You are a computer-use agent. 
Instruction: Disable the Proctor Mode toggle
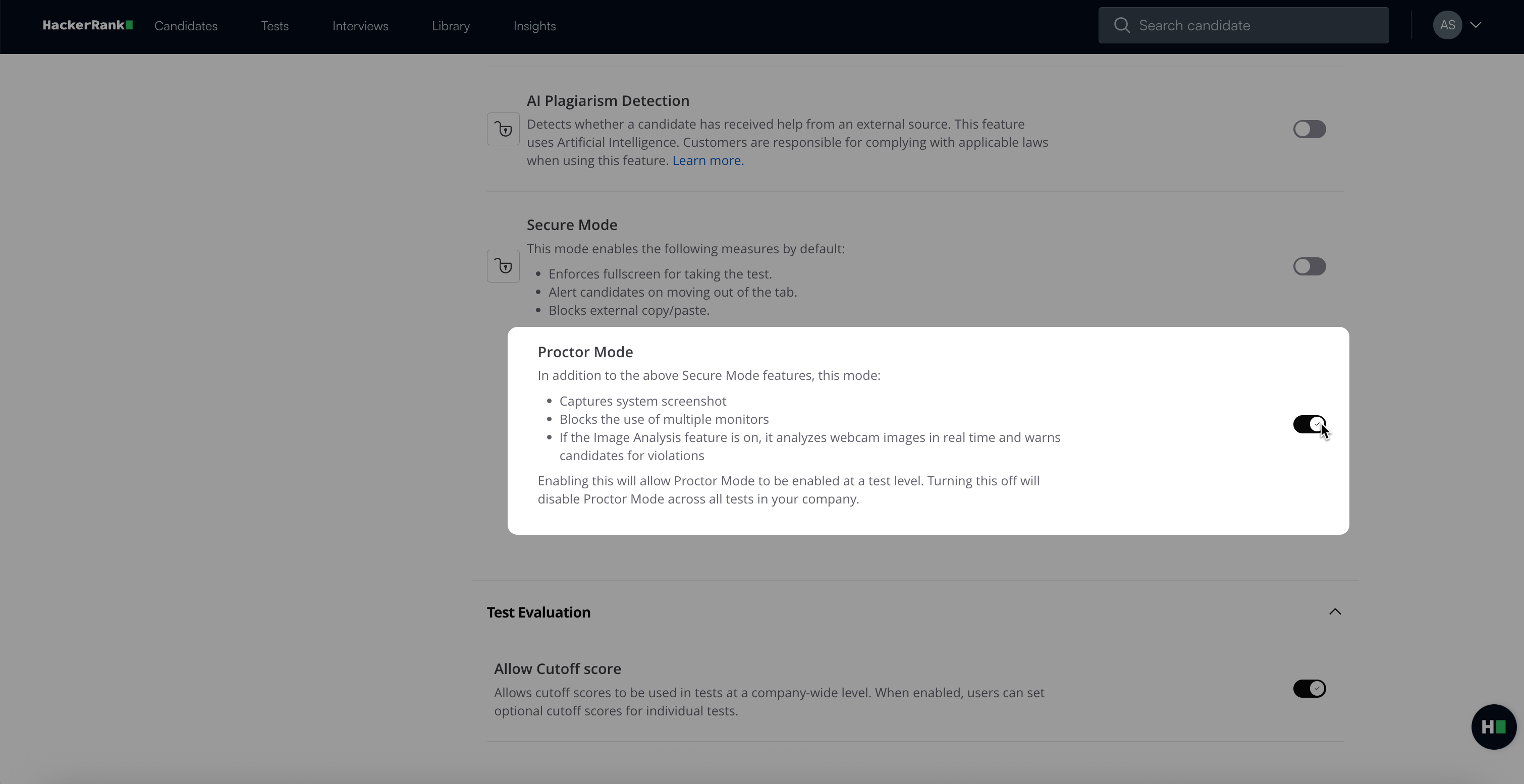[x=1309, y=424]
